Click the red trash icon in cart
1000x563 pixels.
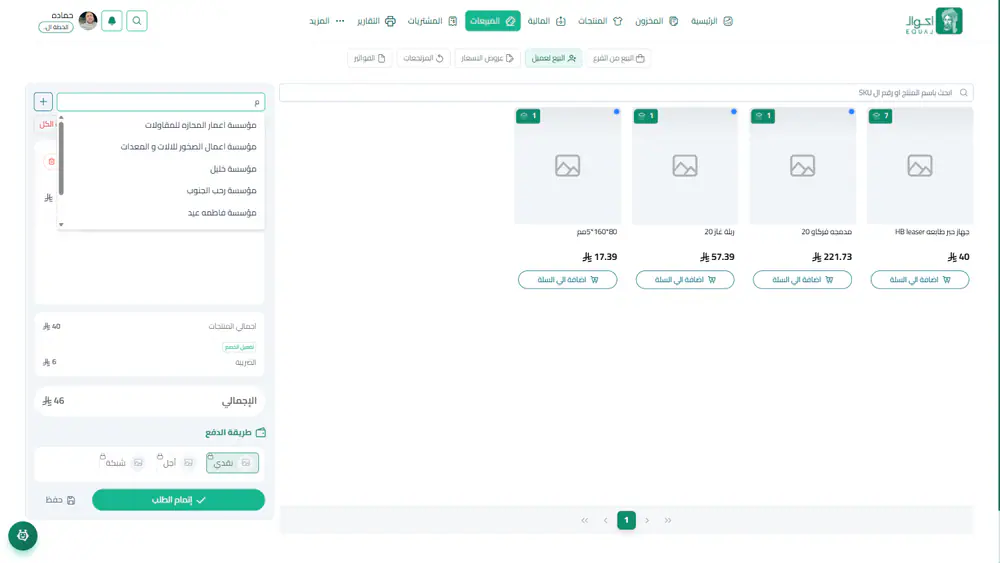[51, 161]
